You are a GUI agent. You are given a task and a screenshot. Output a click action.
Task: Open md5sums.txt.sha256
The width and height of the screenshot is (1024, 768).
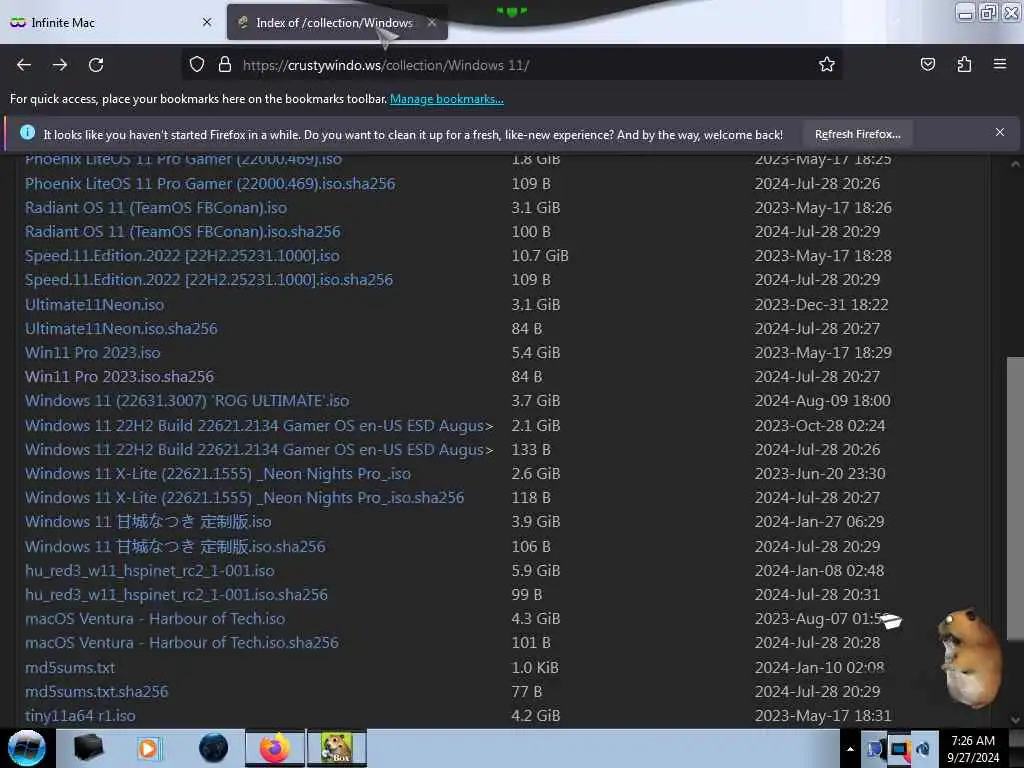pyautogui.click(x=96, y=692)
